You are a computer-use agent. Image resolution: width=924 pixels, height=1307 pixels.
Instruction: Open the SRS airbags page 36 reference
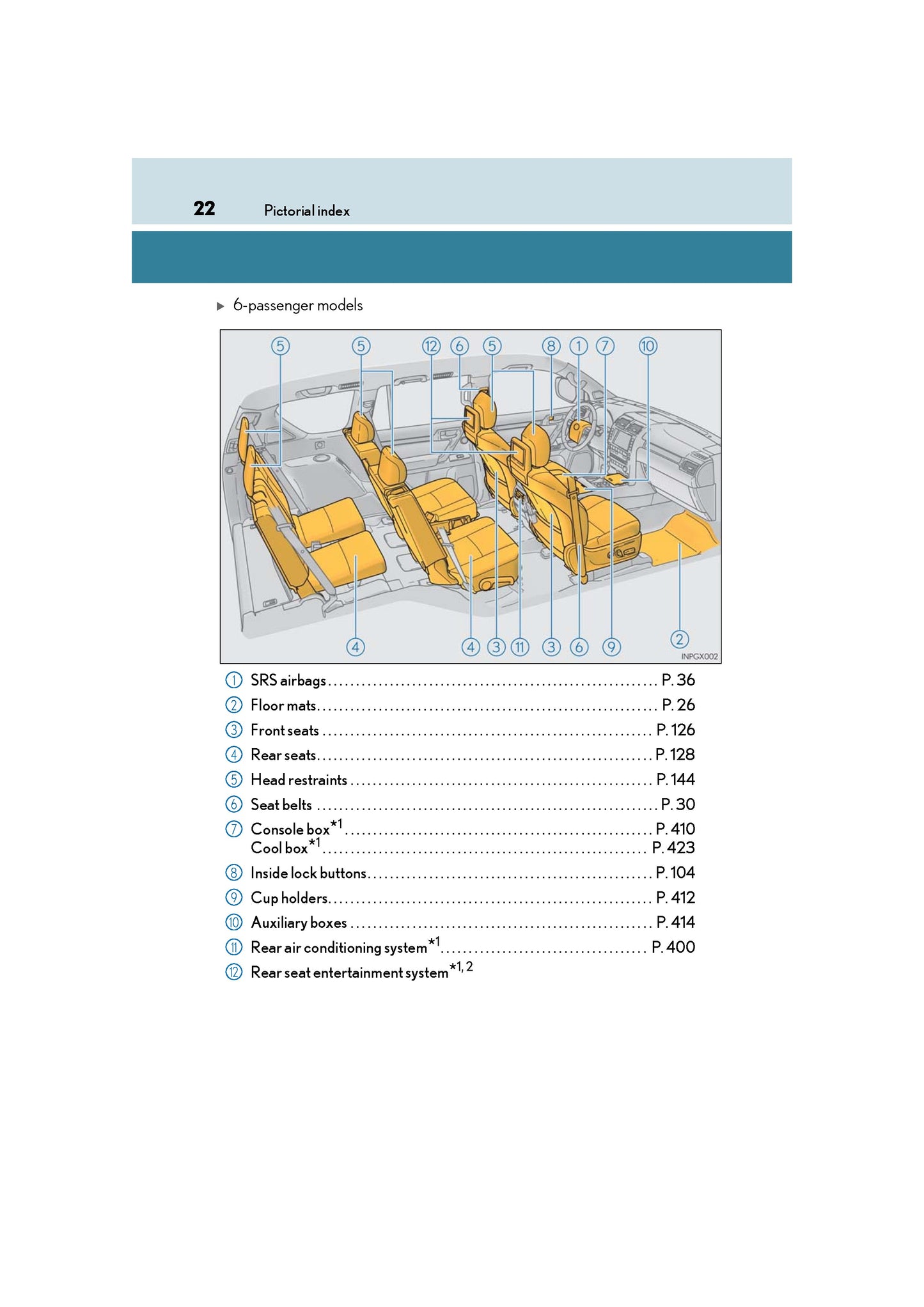677,680
